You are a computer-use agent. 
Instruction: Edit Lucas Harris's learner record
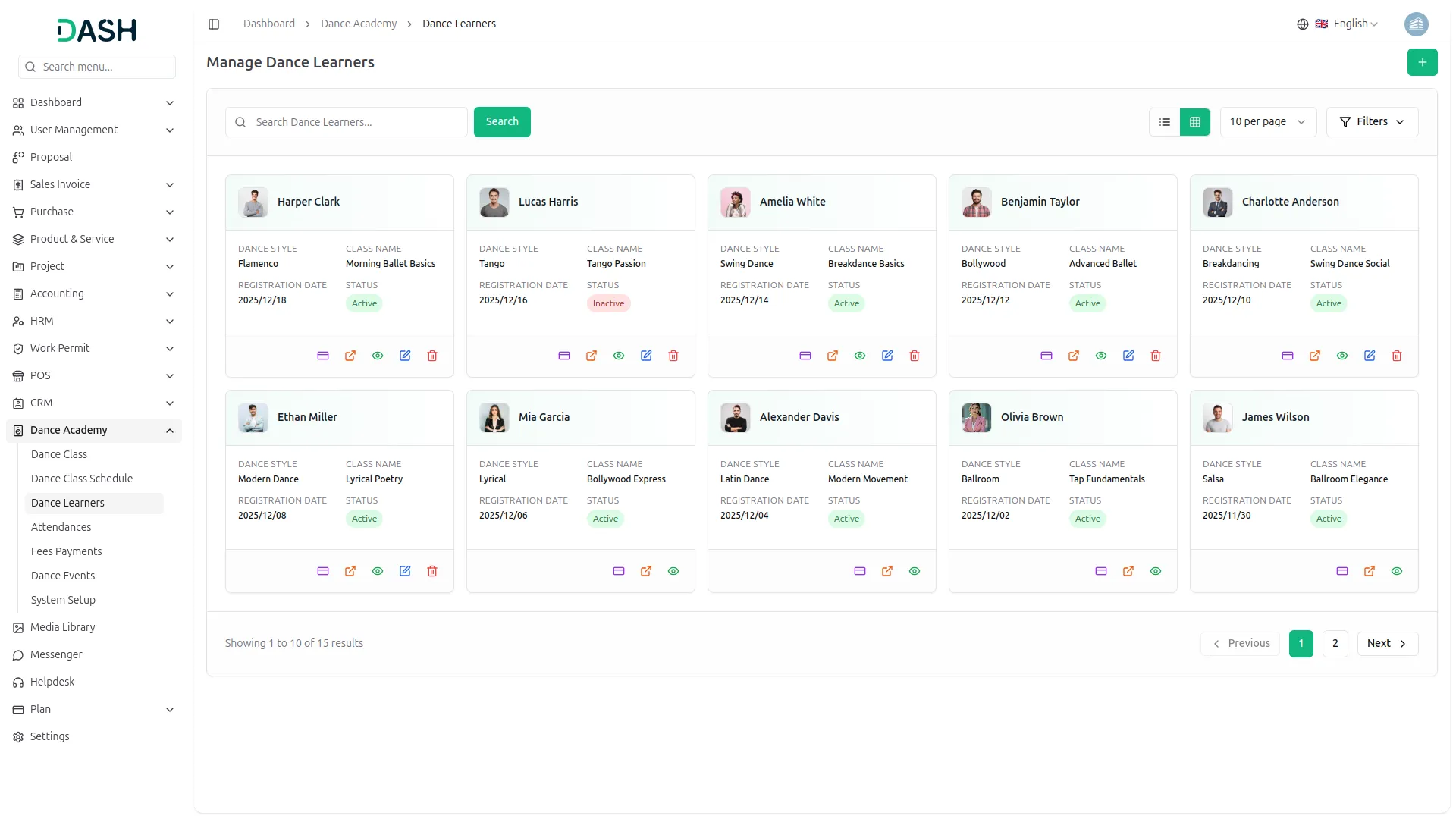646,356
